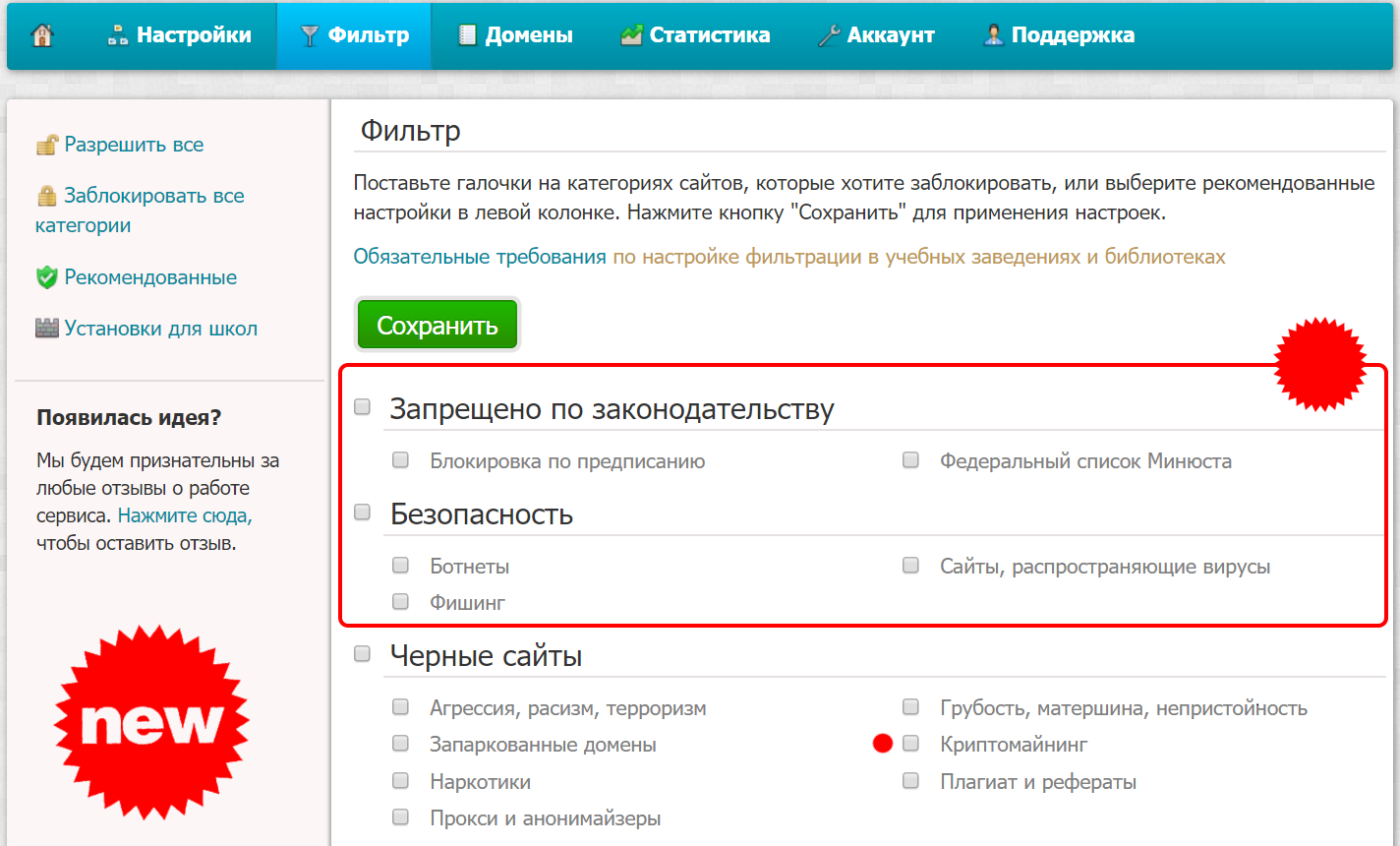This screenshot has height=846, width=1400.
Task: Check the Криптомайнинг category box
Action: pyautogui.click(x=911, y=744)
